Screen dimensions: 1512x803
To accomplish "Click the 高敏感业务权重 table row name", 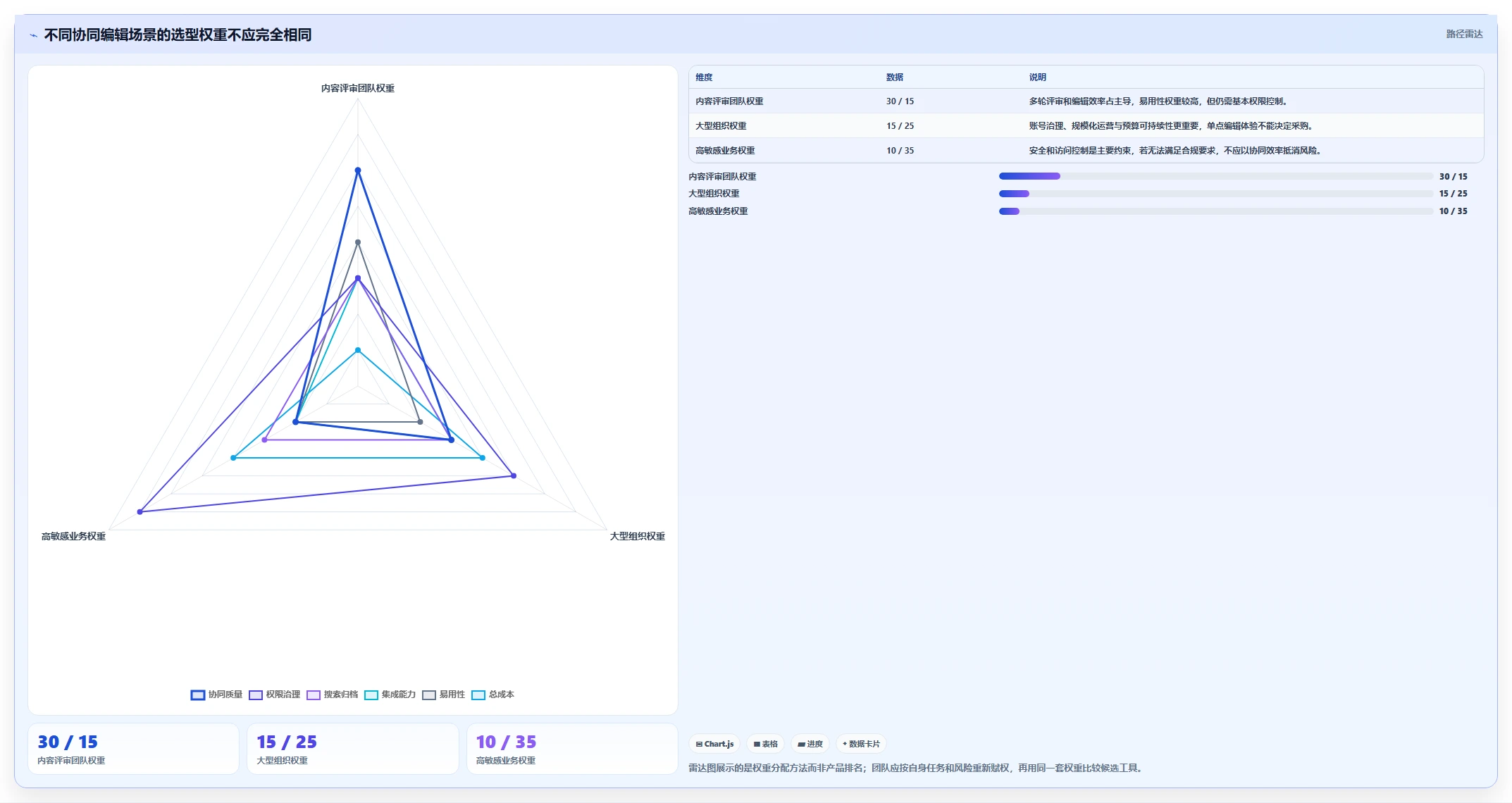I will pyautogui.click(x=725, y=151).
